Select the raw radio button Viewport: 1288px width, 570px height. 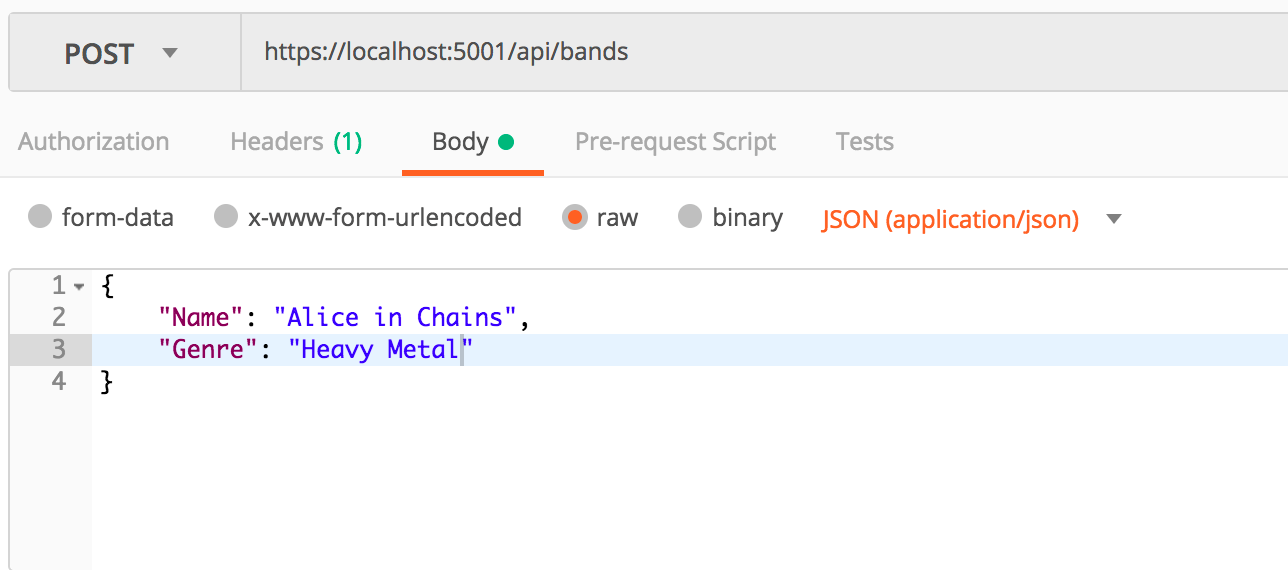click(x=574, y=217)
